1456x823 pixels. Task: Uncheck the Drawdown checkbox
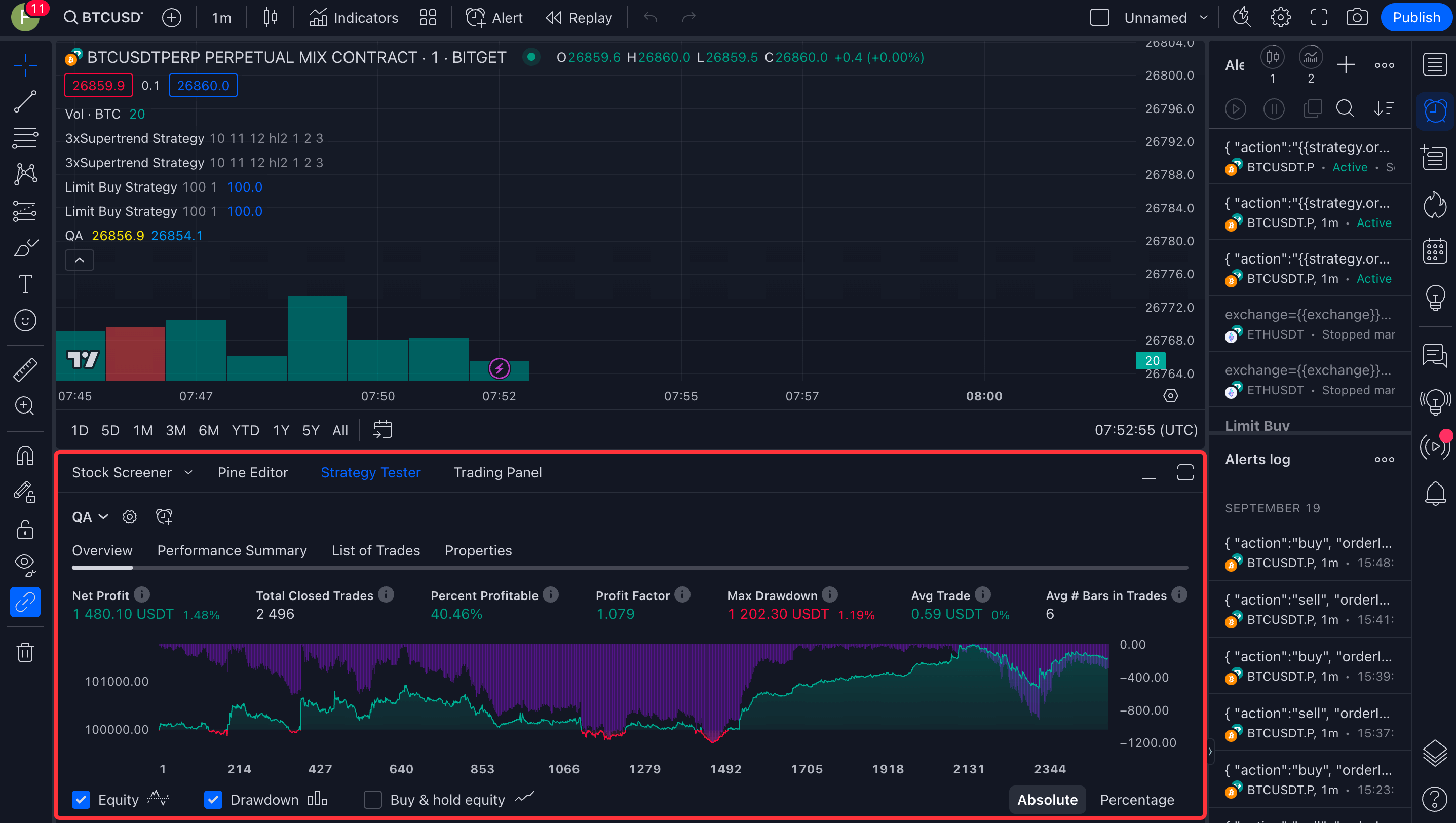(213, 799)
